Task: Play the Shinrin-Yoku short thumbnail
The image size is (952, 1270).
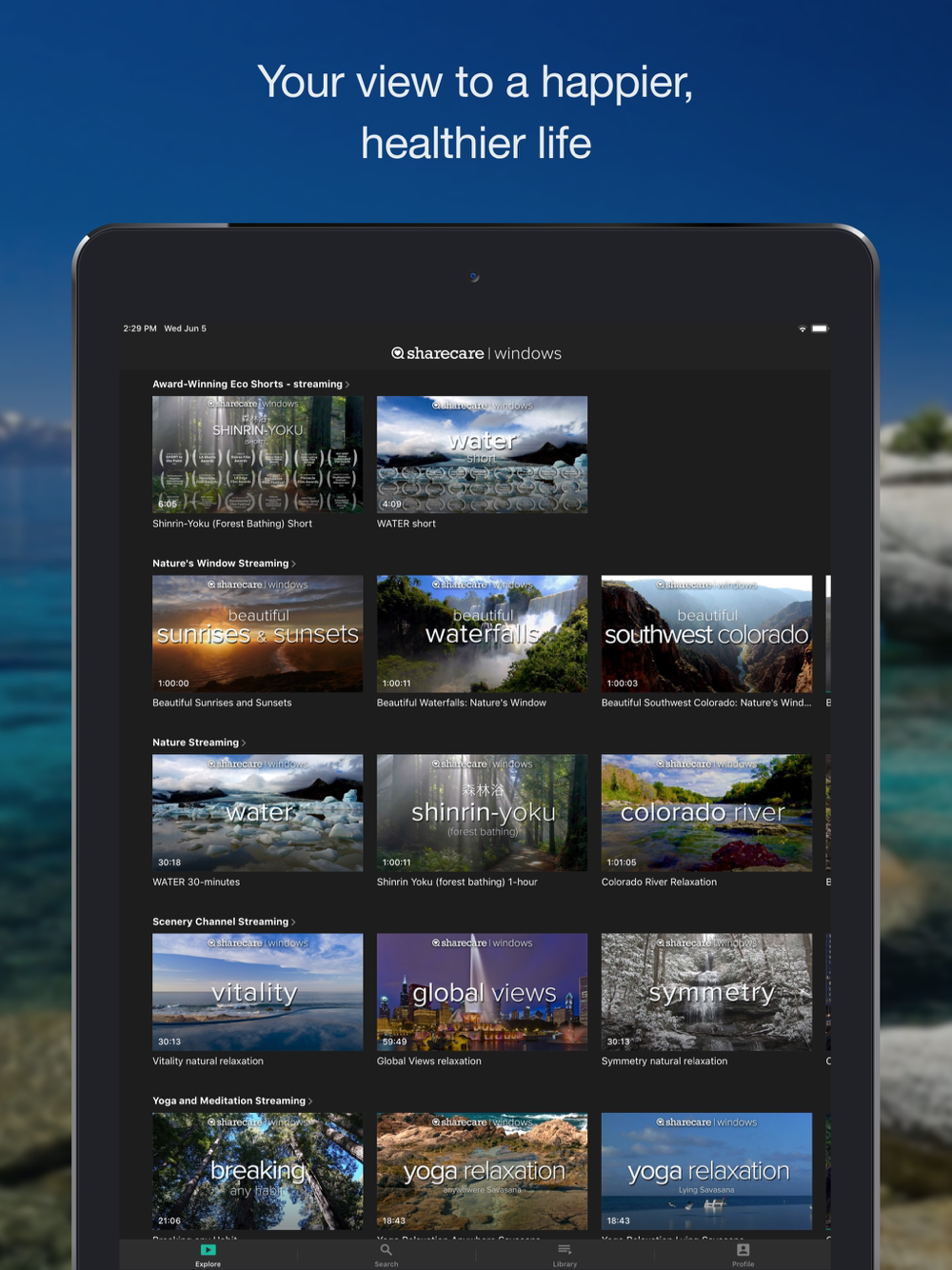Action: click(x=258, y=454)
